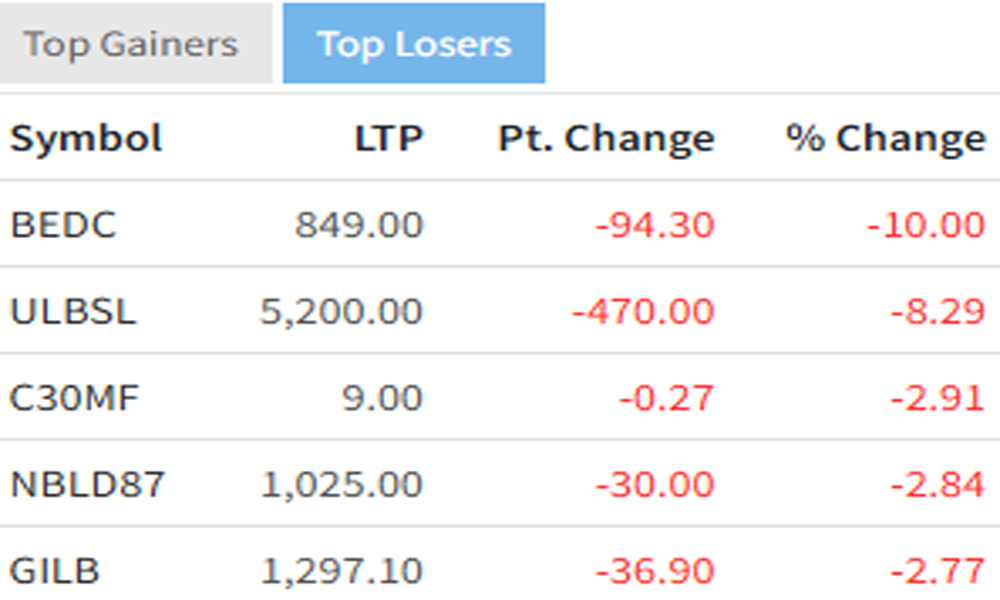Open the NBLD87 stock symbol

pos(87,486)
